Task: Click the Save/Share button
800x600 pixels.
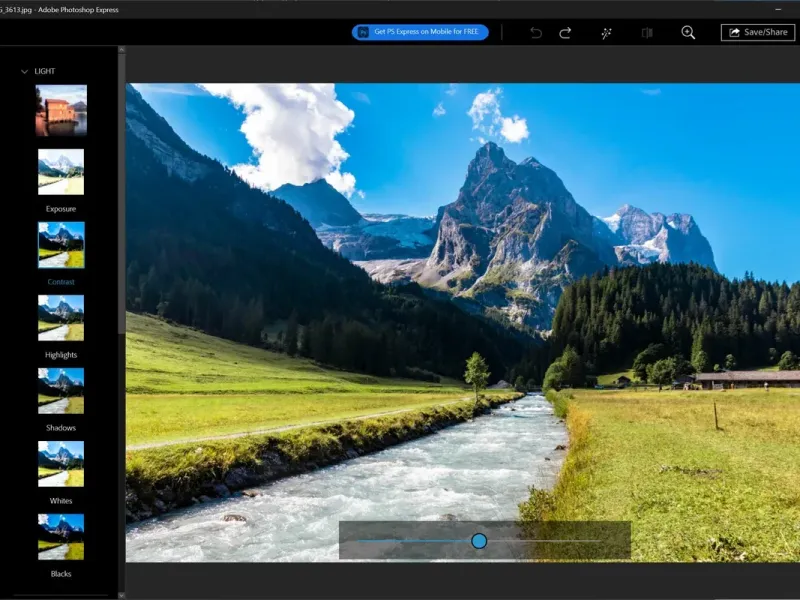Action: tap(758, 32)
